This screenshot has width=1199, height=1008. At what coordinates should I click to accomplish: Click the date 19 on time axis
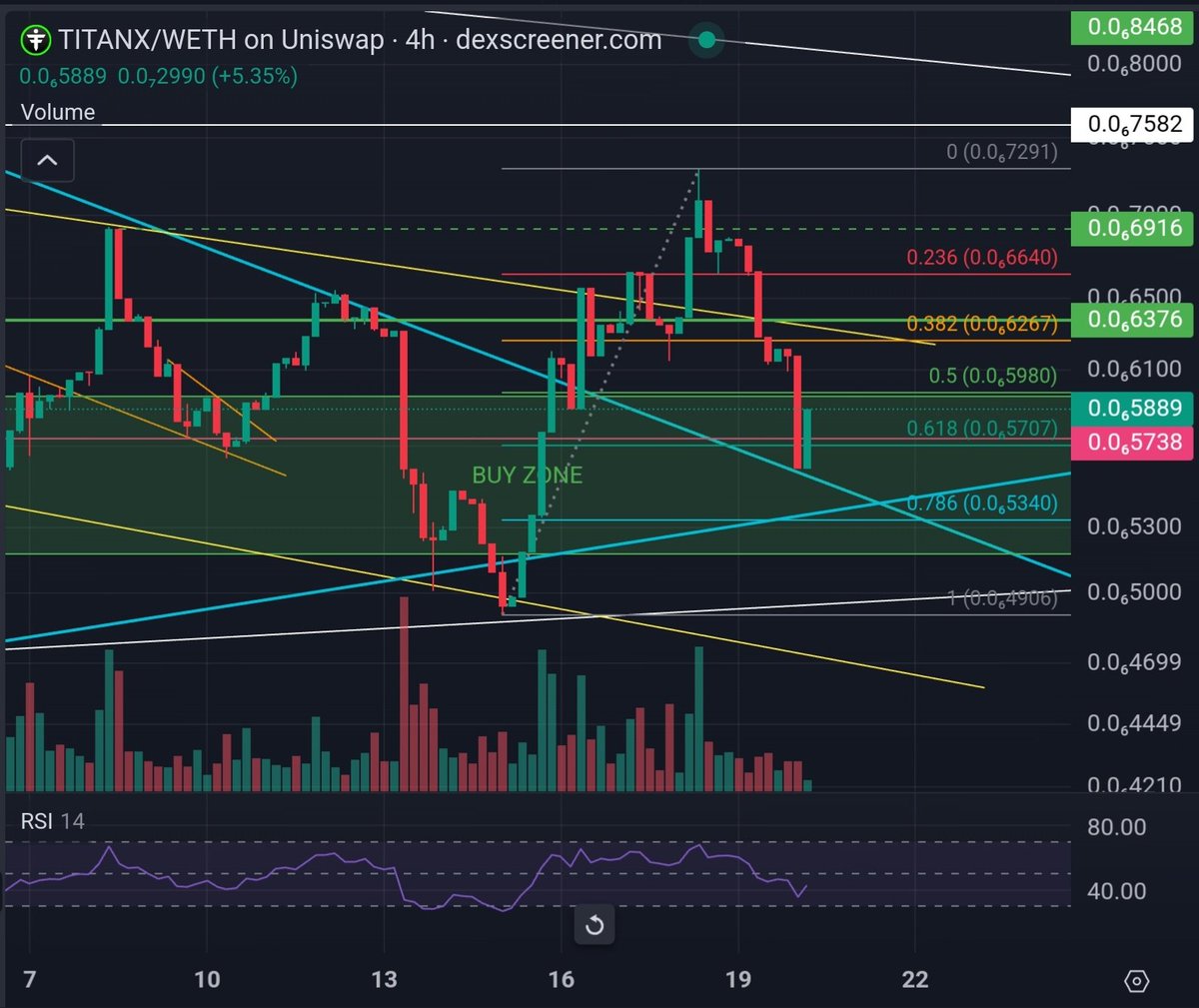[738, 979]
